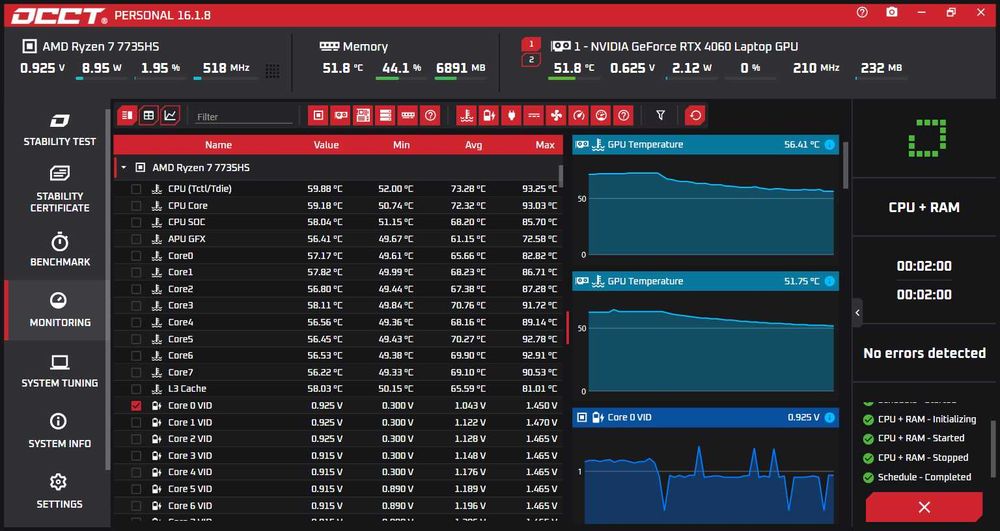Click 'CPU + RAM - Stopped' log entry
This screenshot has width=1000, height=531.
click(x=922, y=458)
